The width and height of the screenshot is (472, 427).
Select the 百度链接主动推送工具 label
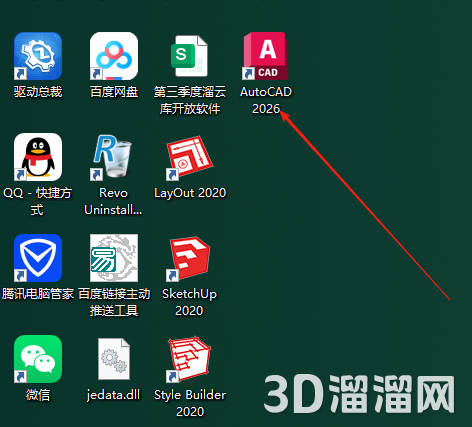(114, 302)
